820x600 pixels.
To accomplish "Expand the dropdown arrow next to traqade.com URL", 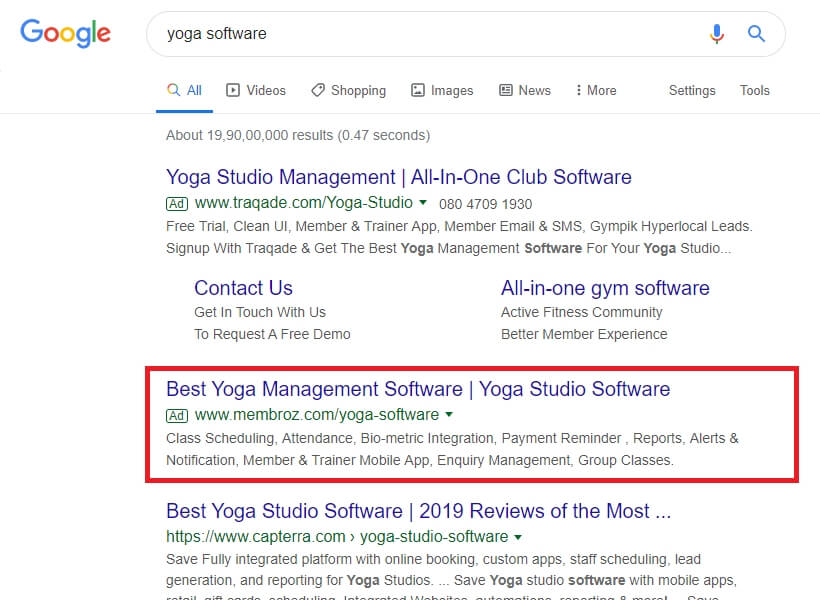I will point(423,202).
